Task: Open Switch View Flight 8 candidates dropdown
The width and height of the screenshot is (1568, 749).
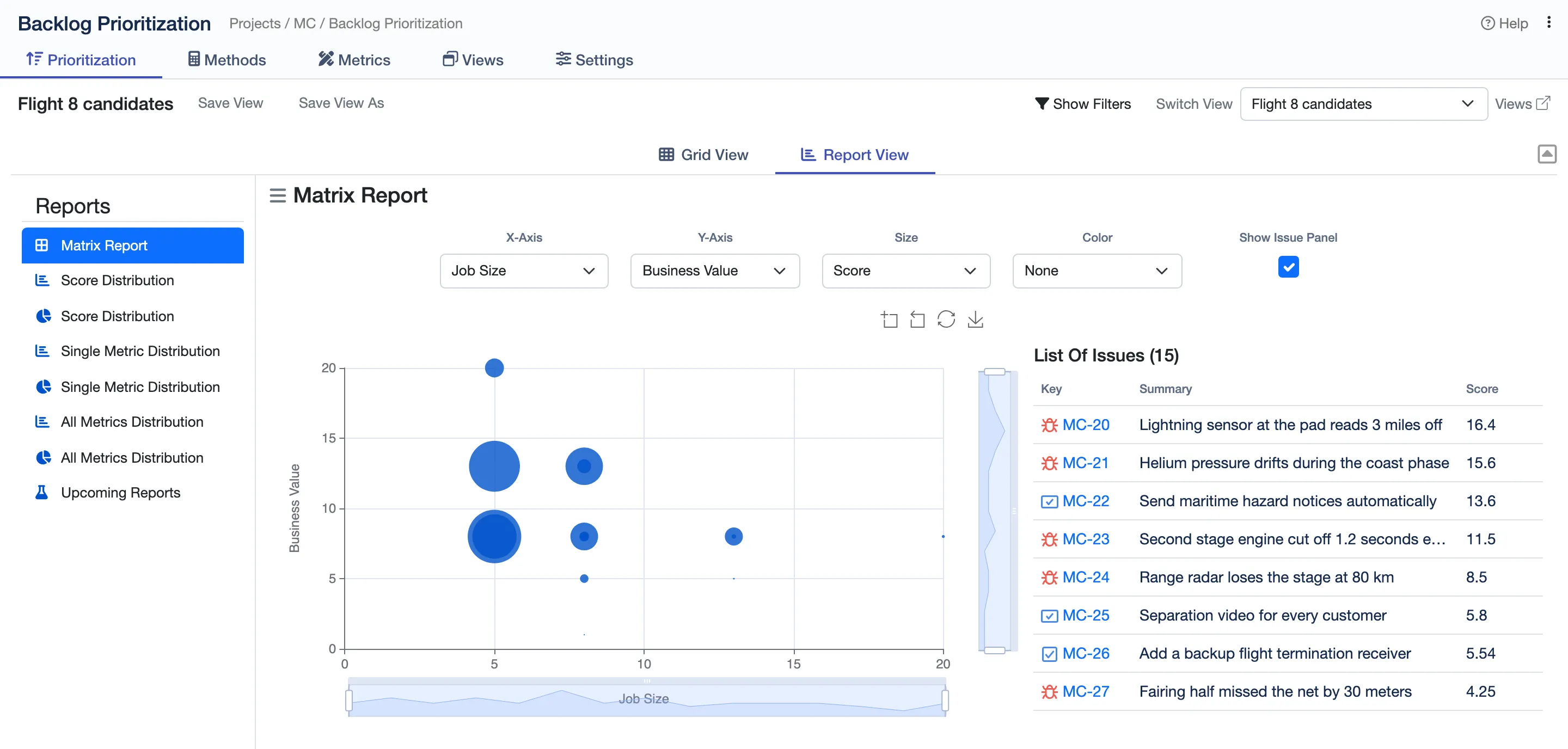Action: click(1363, 104)
